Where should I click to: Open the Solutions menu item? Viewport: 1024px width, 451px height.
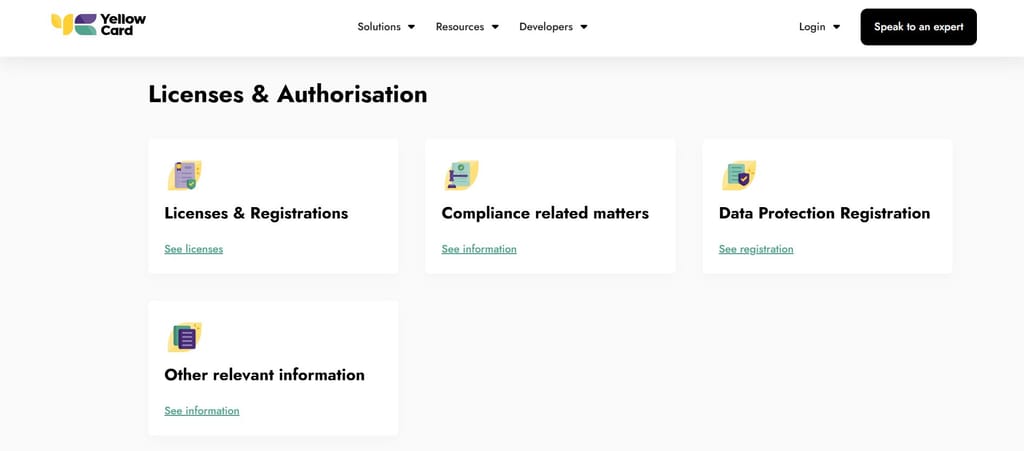click(379, 27)
